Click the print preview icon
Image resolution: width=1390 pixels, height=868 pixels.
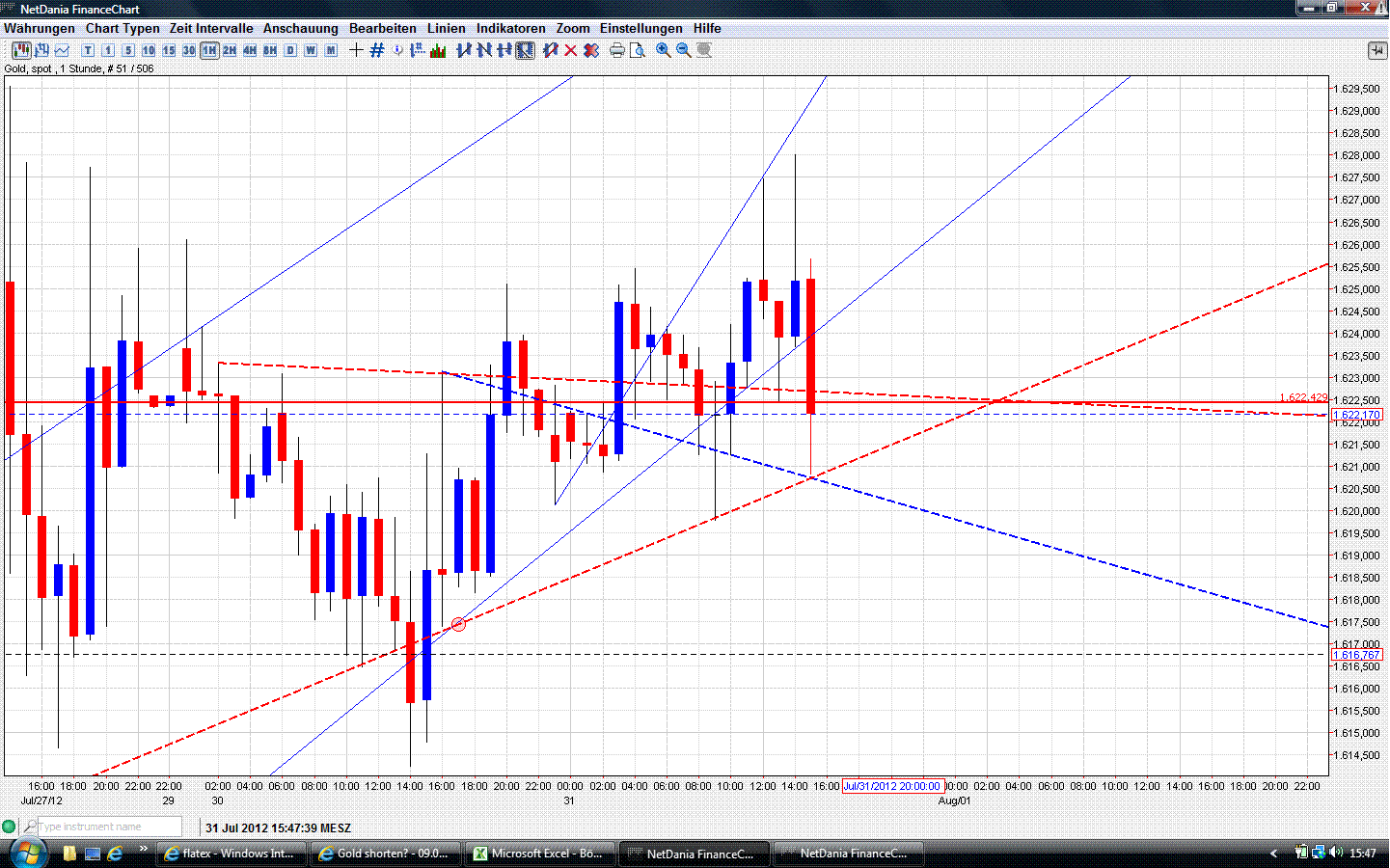point(638,50)
